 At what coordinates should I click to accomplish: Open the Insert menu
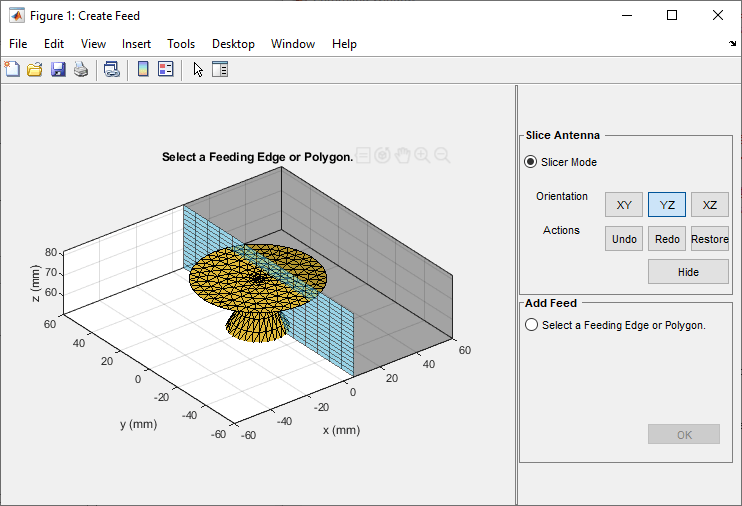[136, 44]
